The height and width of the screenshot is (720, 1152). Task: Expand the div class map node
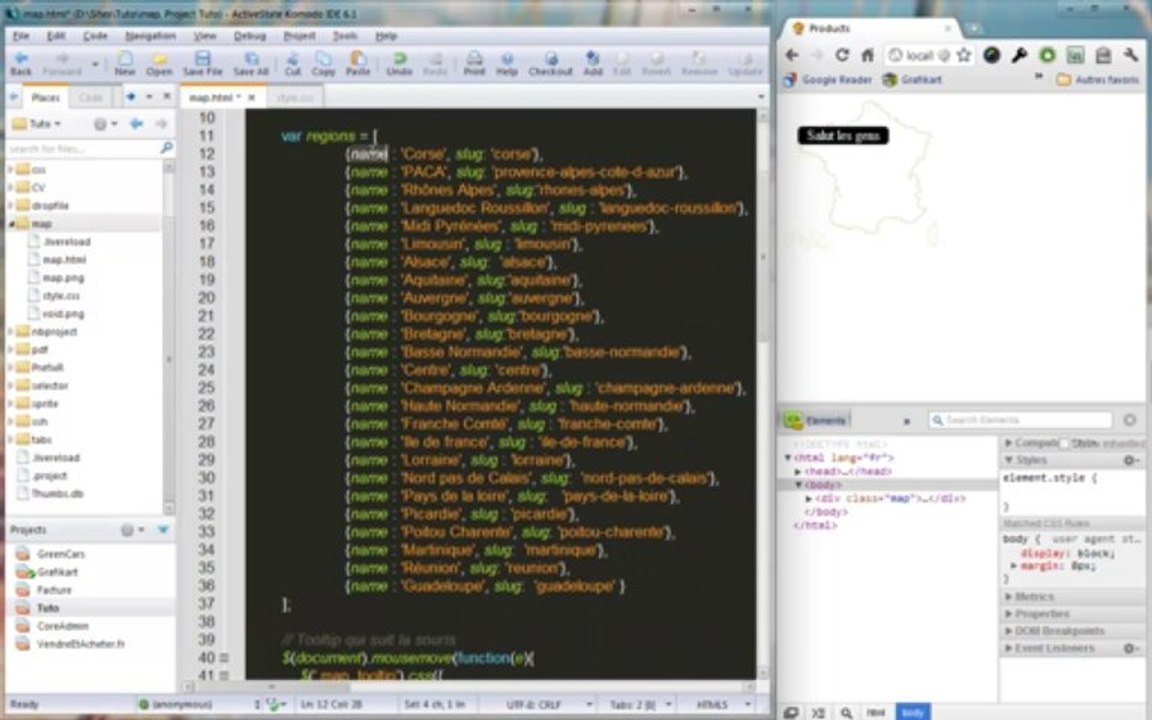[x=809, y=498]
